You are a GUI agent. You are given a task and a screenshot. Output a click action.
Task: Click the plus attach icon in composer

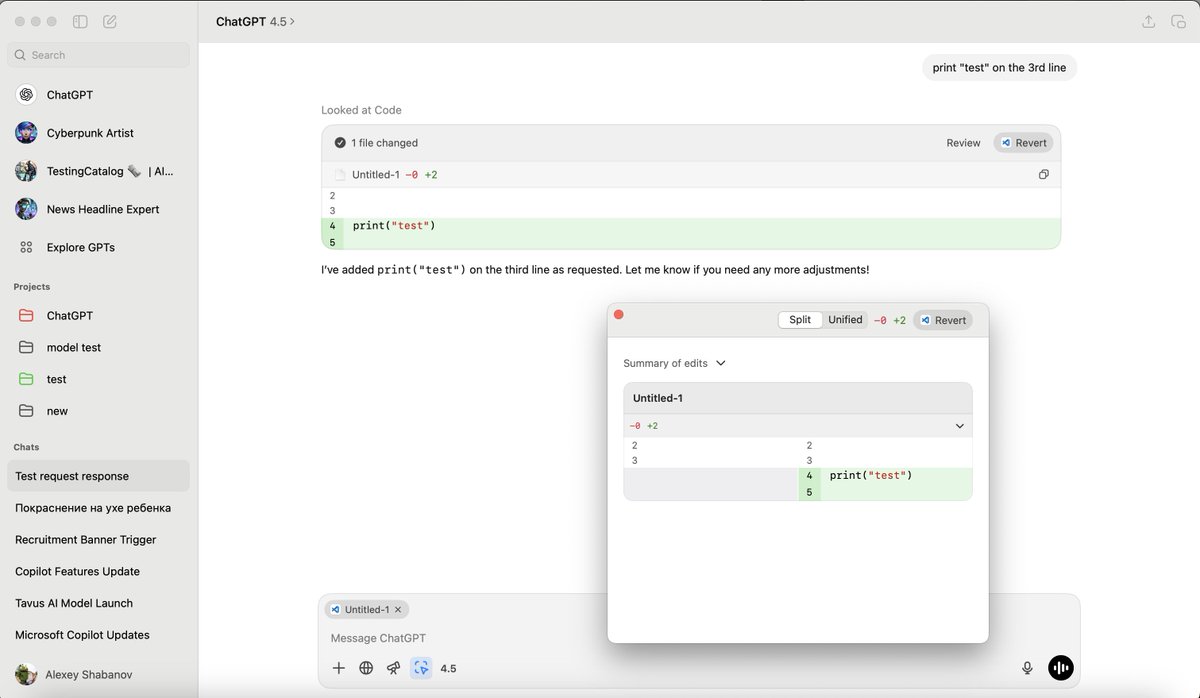(x=339, y=668)
